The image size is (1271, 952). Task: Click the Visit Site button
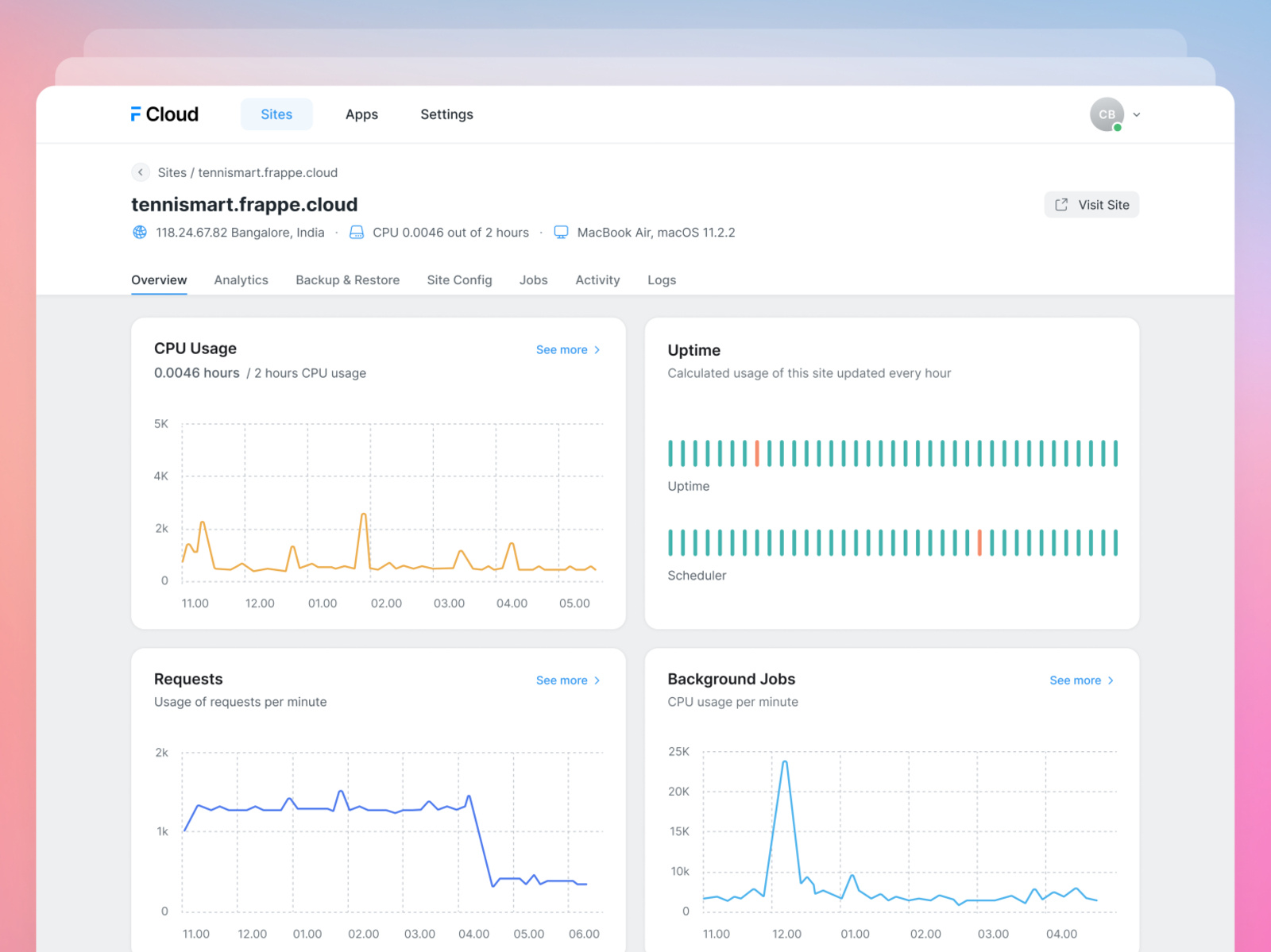click(1091, 205)
